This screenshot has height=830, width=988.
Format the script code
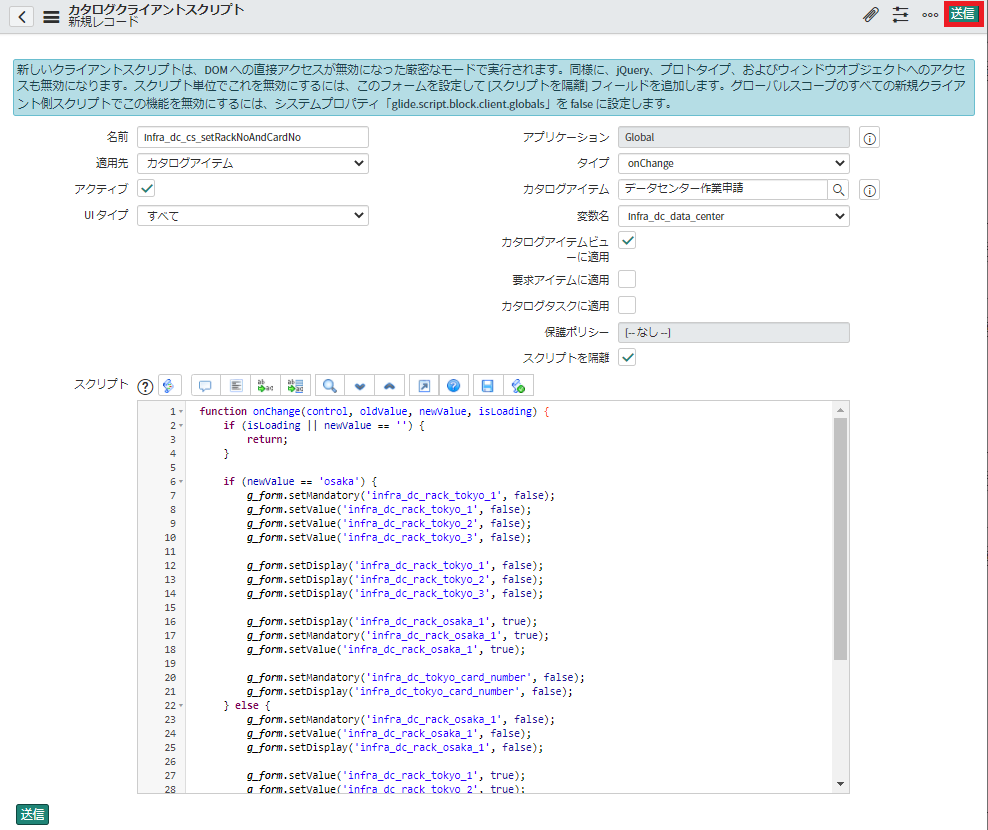pyautogui.click(x=236, y=386)
